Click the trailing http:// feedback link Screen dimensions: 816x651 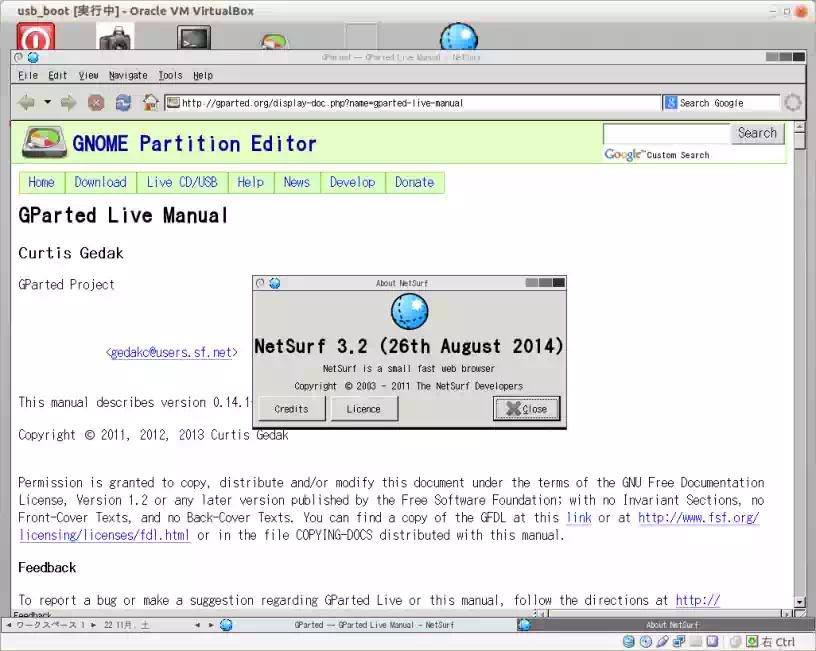tap(698, 600)
